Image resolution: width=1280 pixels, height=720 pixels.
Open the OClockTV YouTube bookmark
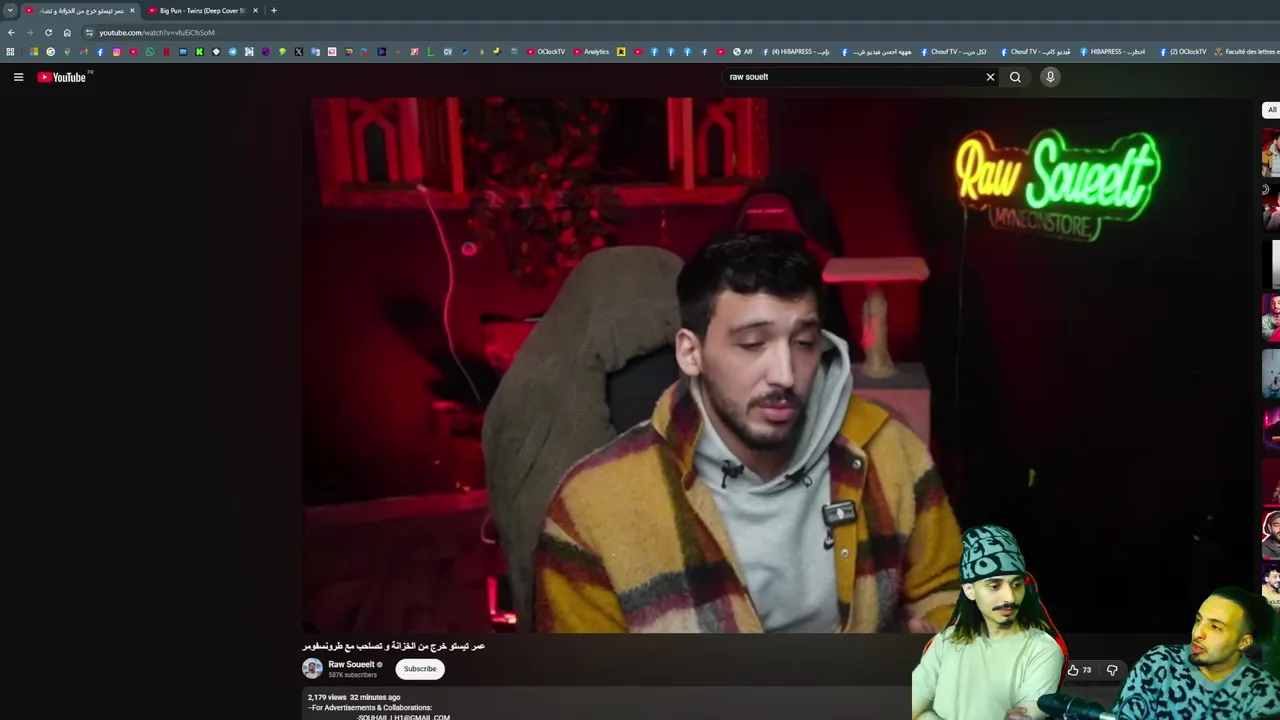(x=546, y=52)
